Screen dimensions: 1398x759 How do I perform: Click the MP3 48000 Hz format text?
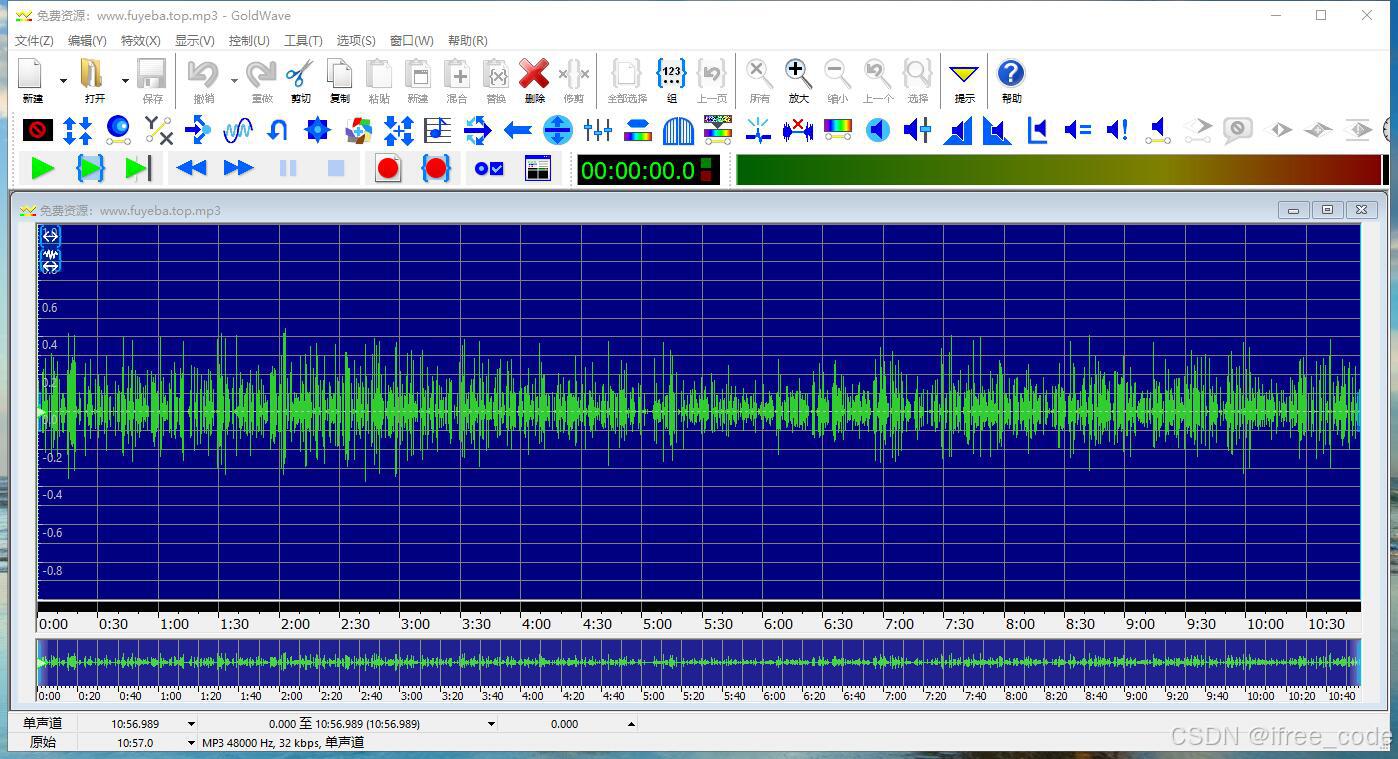click(x=283, y=743)
